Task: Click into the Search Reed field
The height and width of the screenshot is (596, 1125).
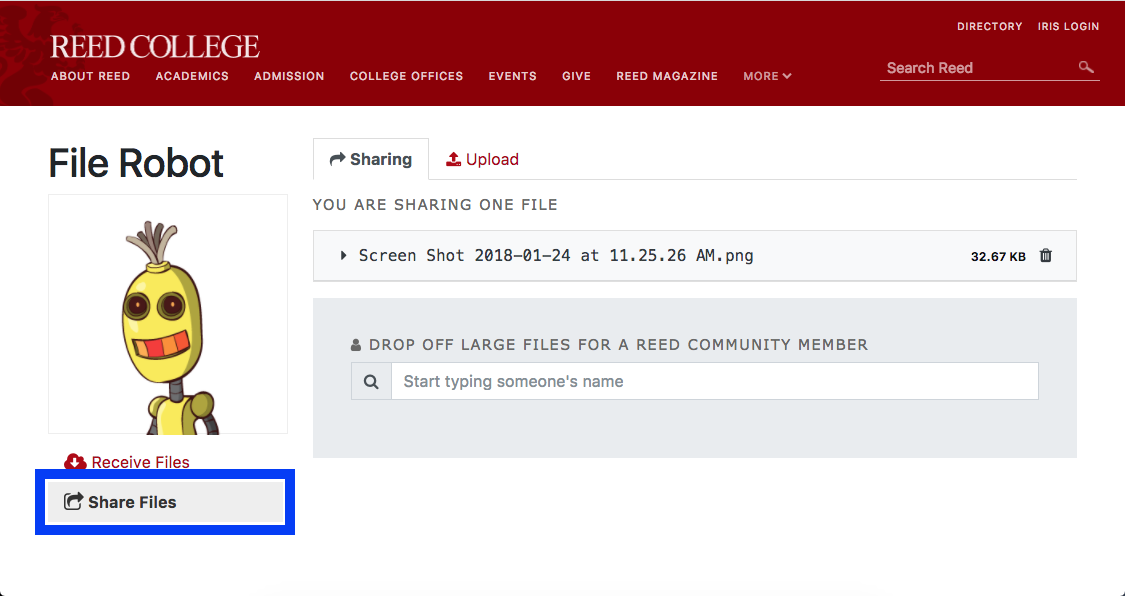Action: [976, 68]
